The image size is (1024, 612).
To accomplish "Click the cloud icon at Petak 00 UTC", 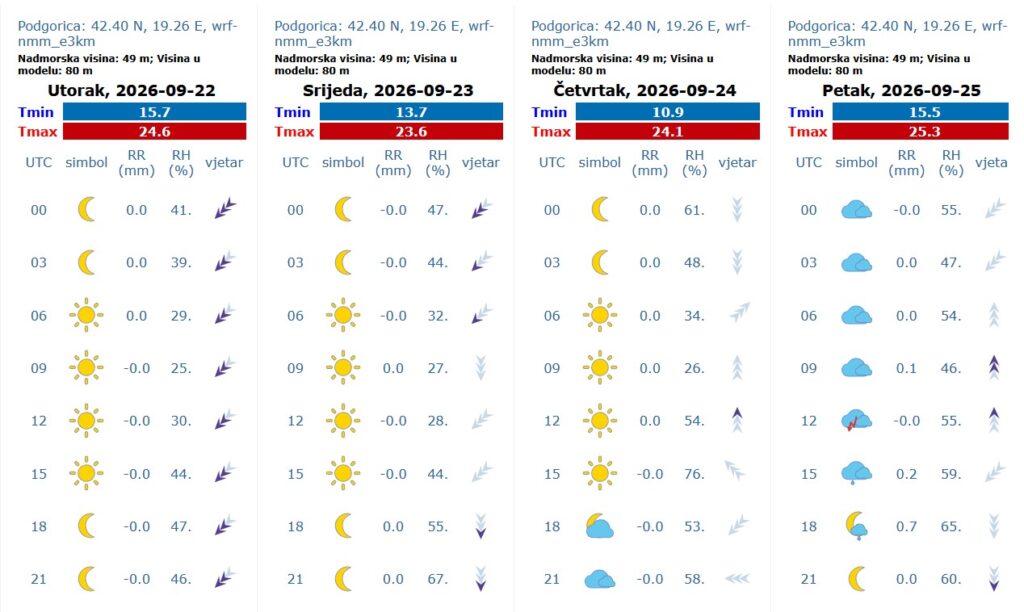I will click(x=856, y=210).
